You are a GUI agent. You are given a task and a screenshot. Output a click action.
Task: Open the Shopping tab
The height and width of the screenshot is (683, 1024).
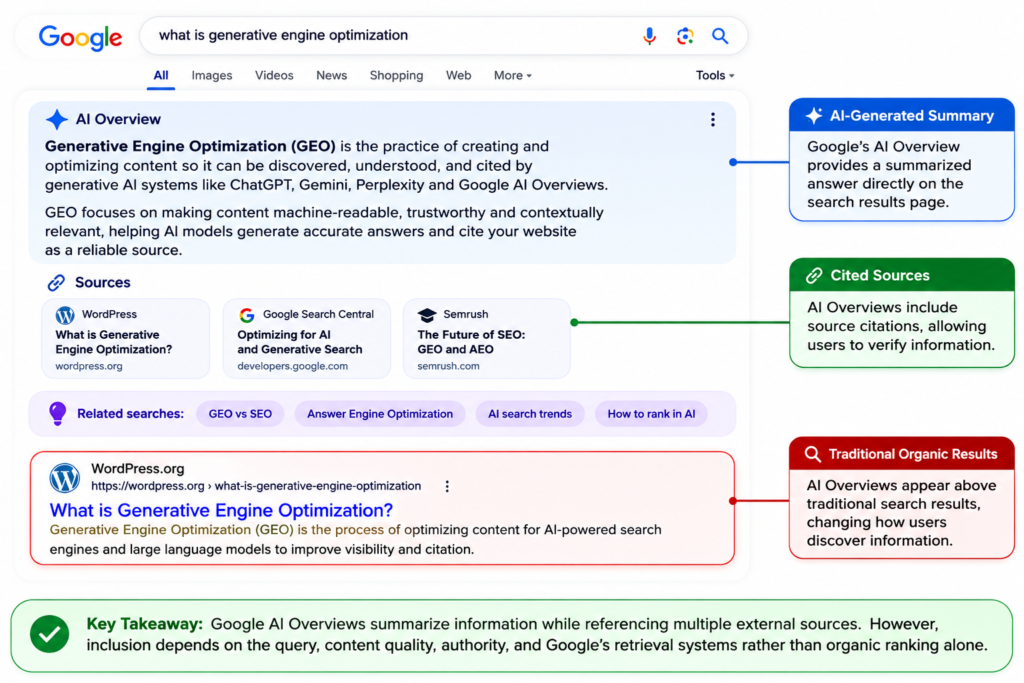396,76
